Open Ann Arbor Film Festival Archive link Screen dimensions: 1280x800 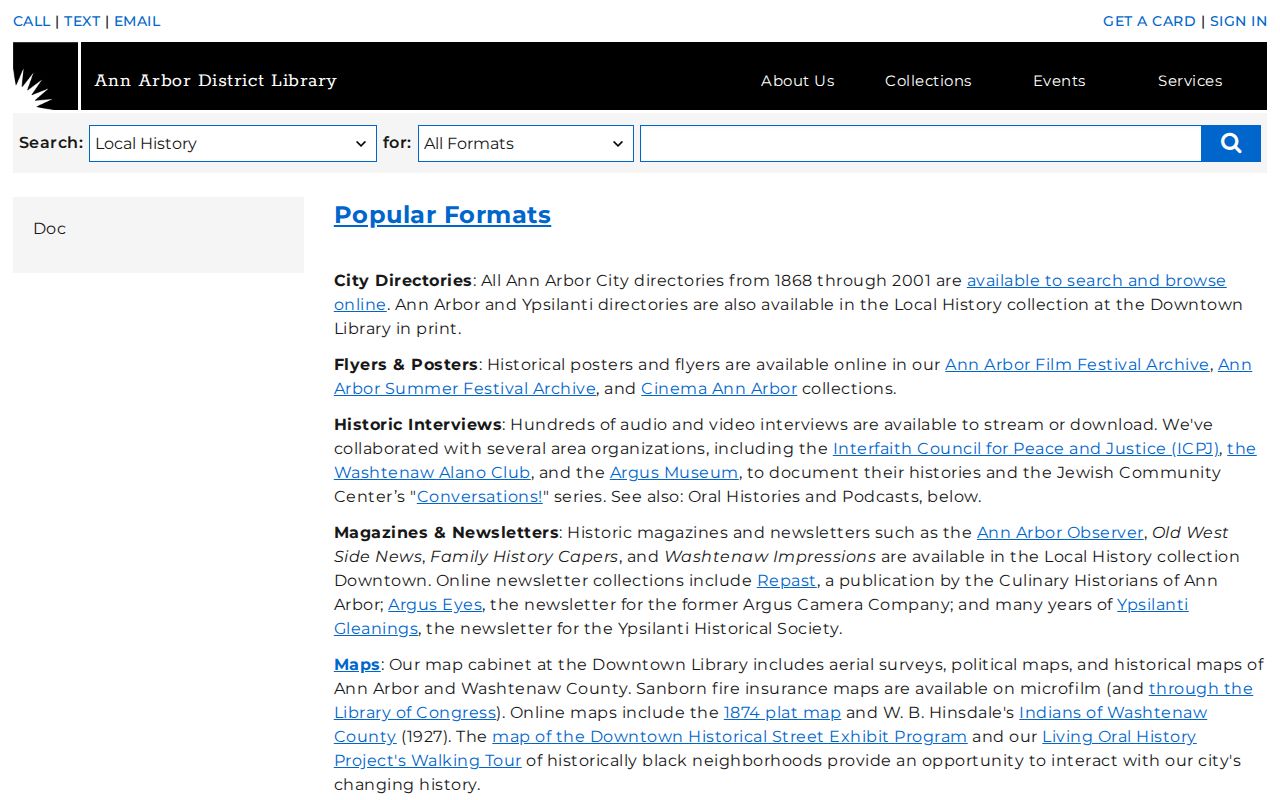[1077, 365]
